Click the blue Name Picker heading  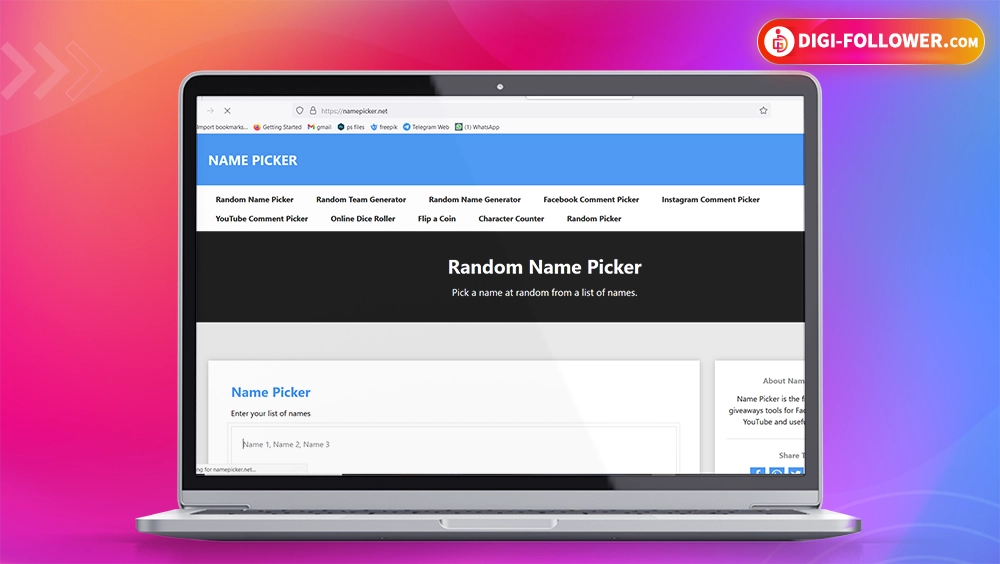tap(271, 392)
